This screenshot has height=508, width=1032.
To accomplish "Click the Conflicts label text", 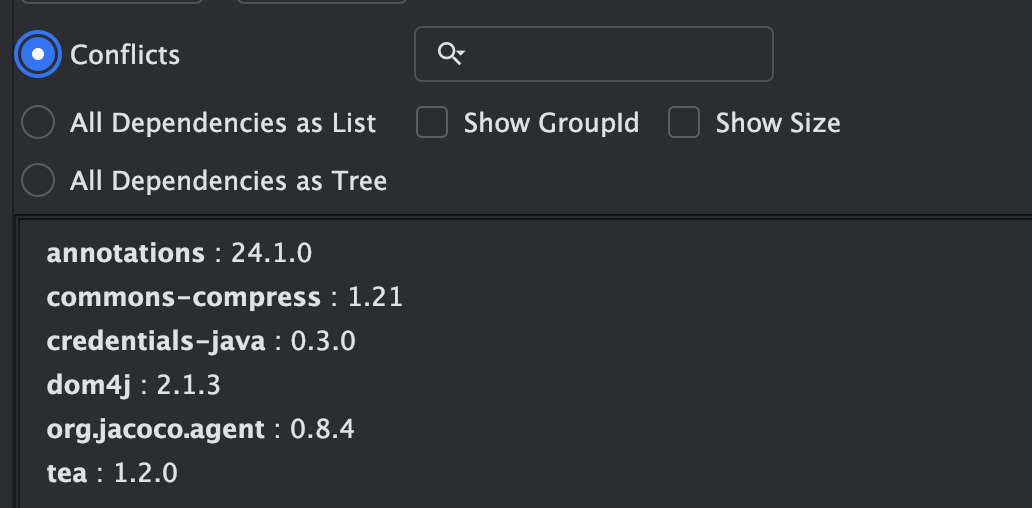I will click(125, 54).
